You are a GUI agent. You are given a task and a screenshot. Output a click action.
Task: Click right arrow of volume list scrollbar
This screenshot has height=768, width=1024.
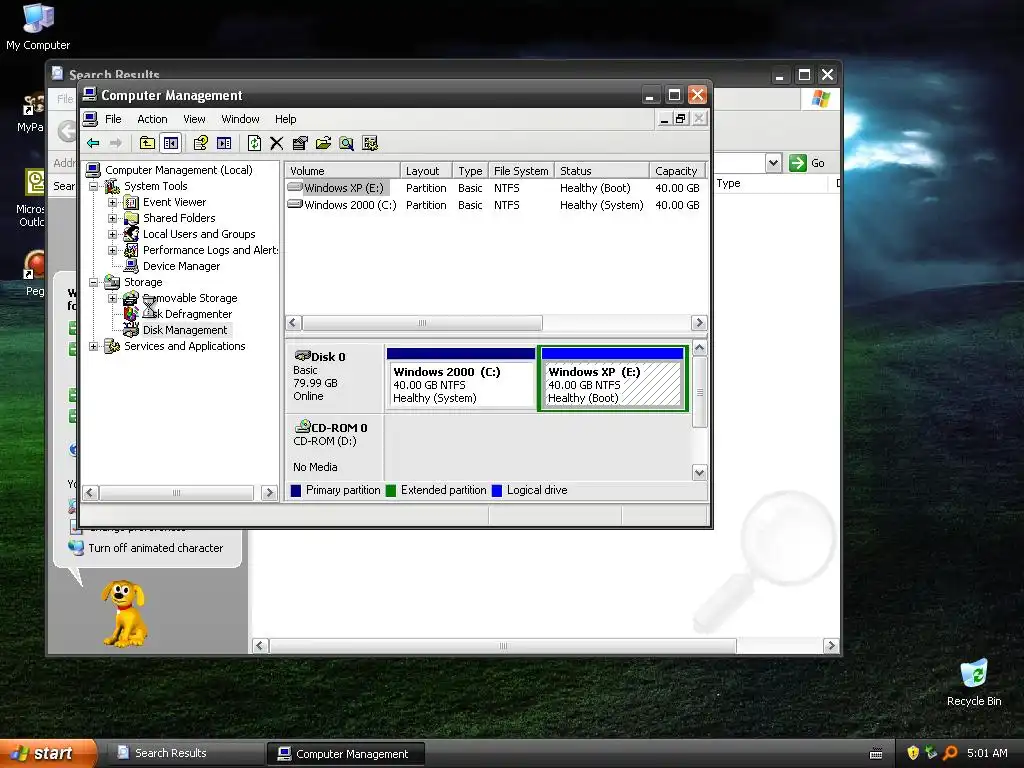[x=699, y=323]
